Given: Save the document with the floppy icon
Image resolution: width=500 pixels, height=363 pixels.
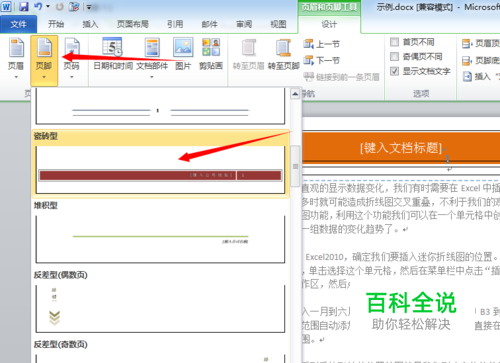Looking at the screenshot, I should (x=23, y=6).
